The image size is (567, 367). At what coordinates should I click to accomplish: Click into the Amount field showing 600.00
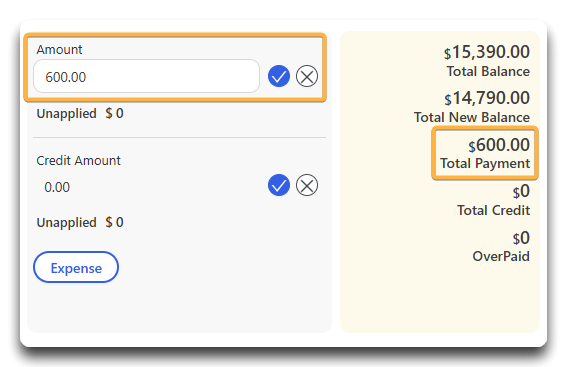pos(146,76)
